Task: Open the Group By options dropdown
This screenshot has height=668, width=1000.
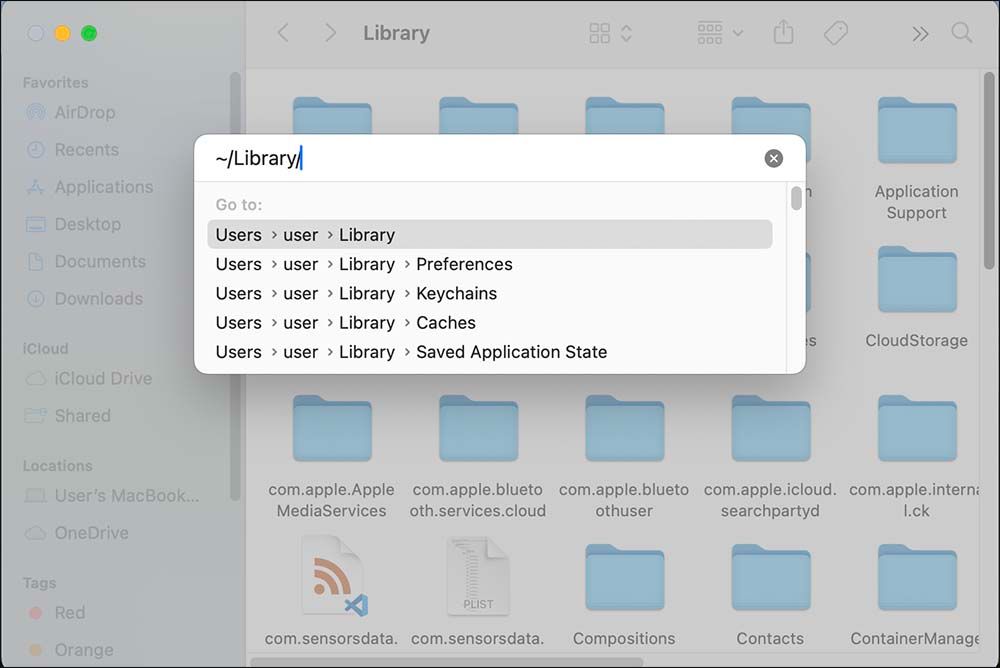Action: click(719, 33)
